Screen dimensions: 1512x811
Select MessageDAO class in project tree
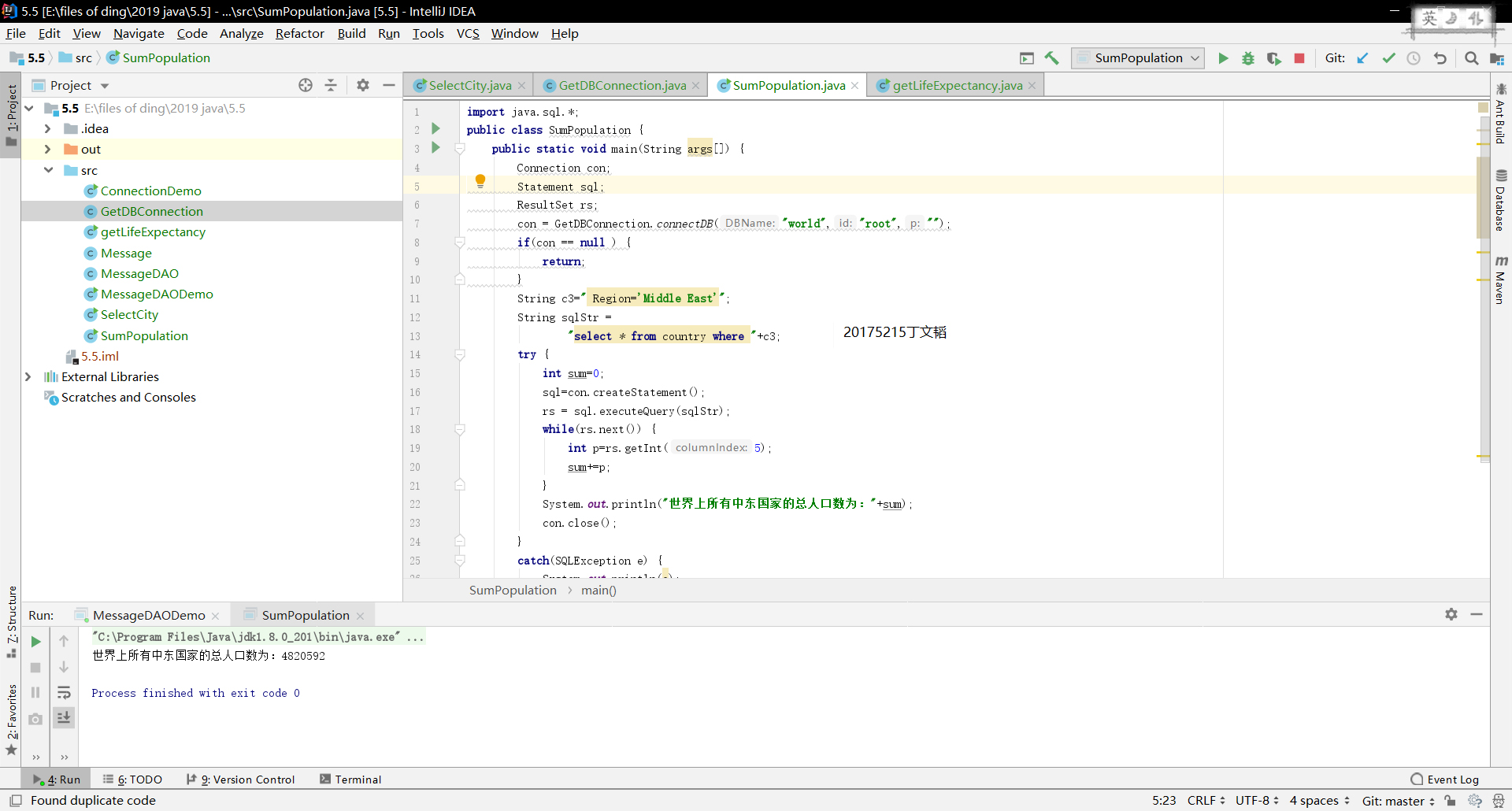139,274
